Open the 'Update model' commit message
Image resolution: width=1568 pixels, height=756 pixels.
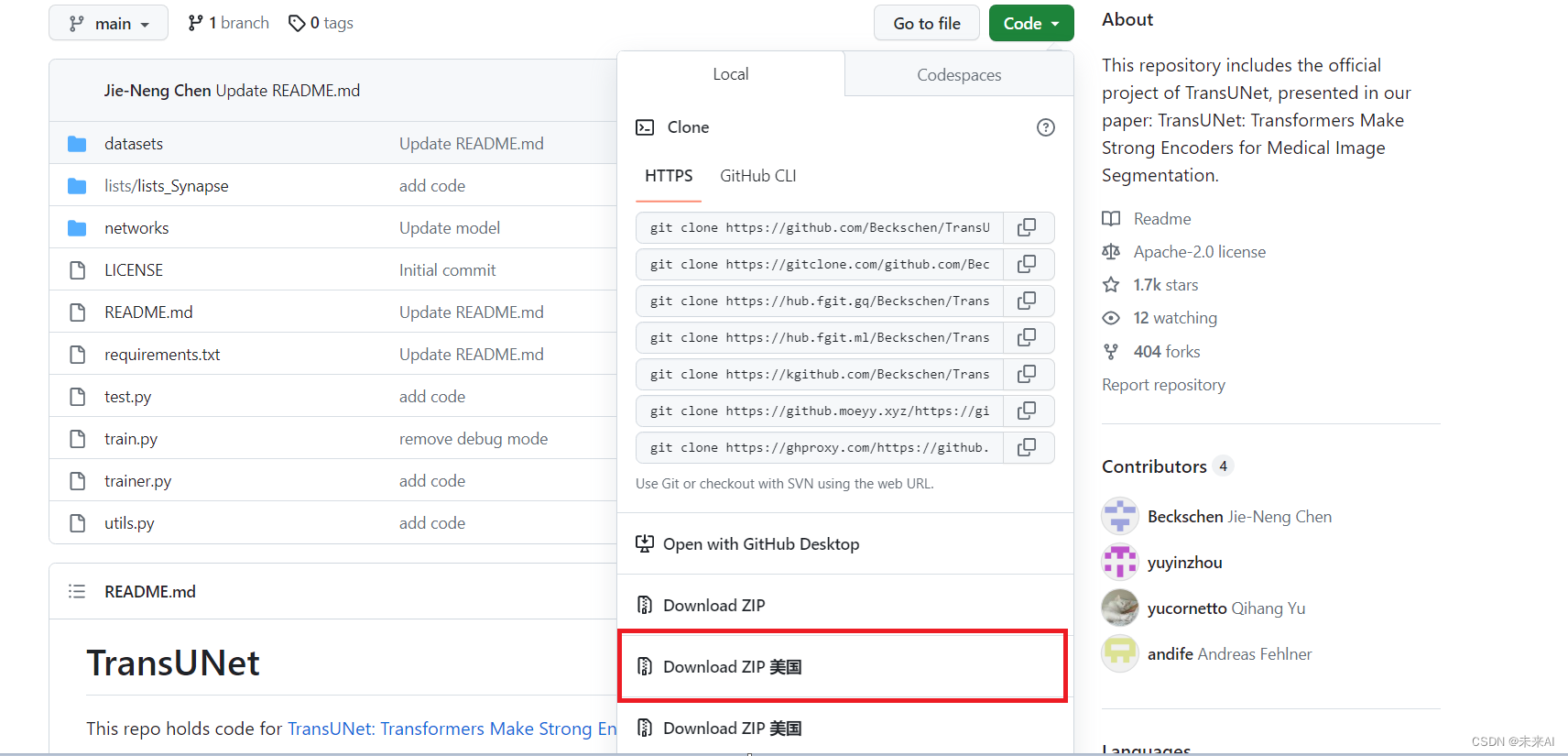point(450,228)
